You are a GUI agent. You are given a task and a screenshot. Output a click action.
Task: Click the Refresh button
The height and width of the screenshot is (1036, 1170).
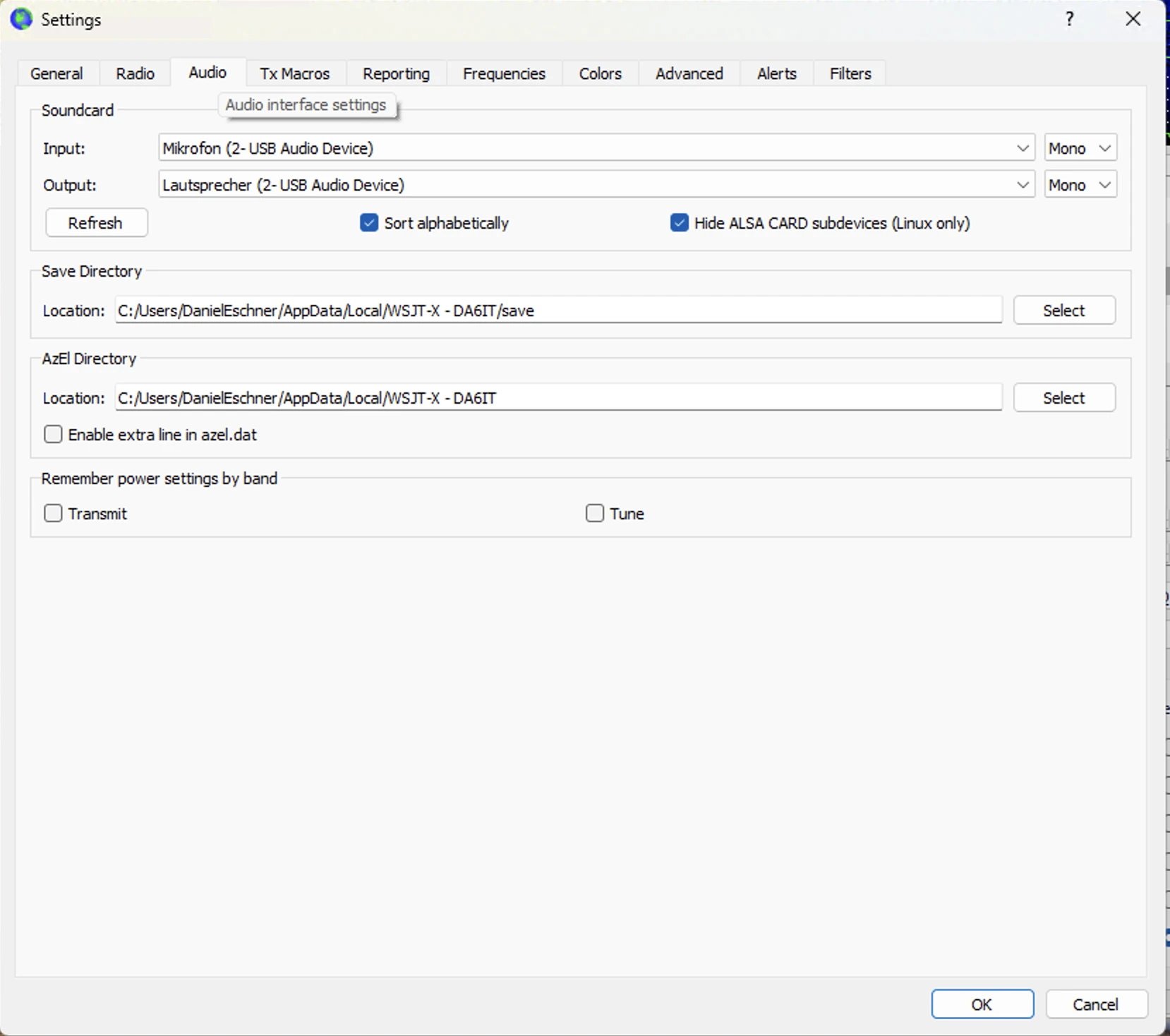coord(97,223)
